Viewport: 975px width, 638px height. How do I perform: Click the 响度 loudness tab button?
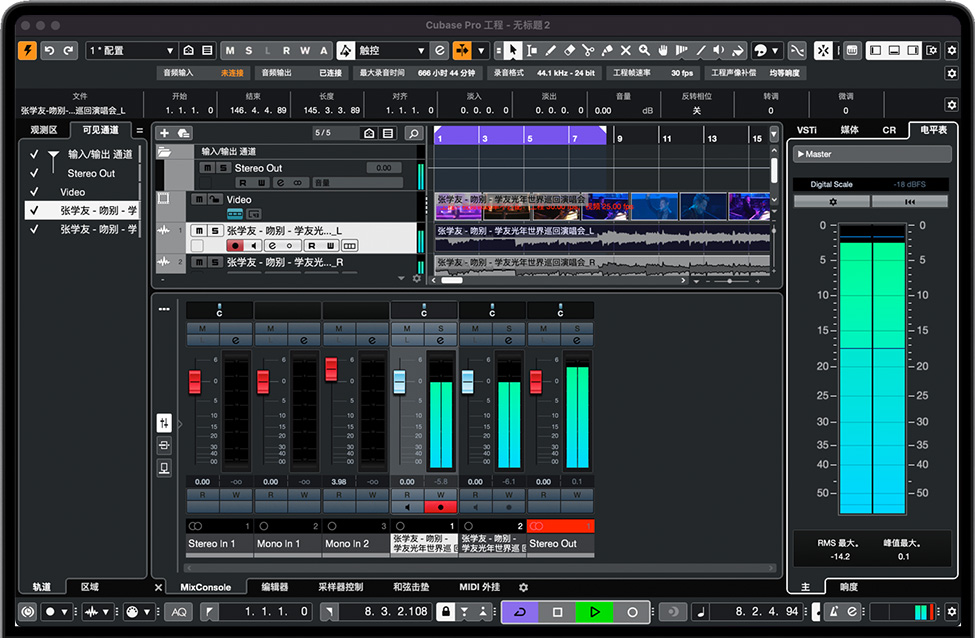tap(848, 587)
